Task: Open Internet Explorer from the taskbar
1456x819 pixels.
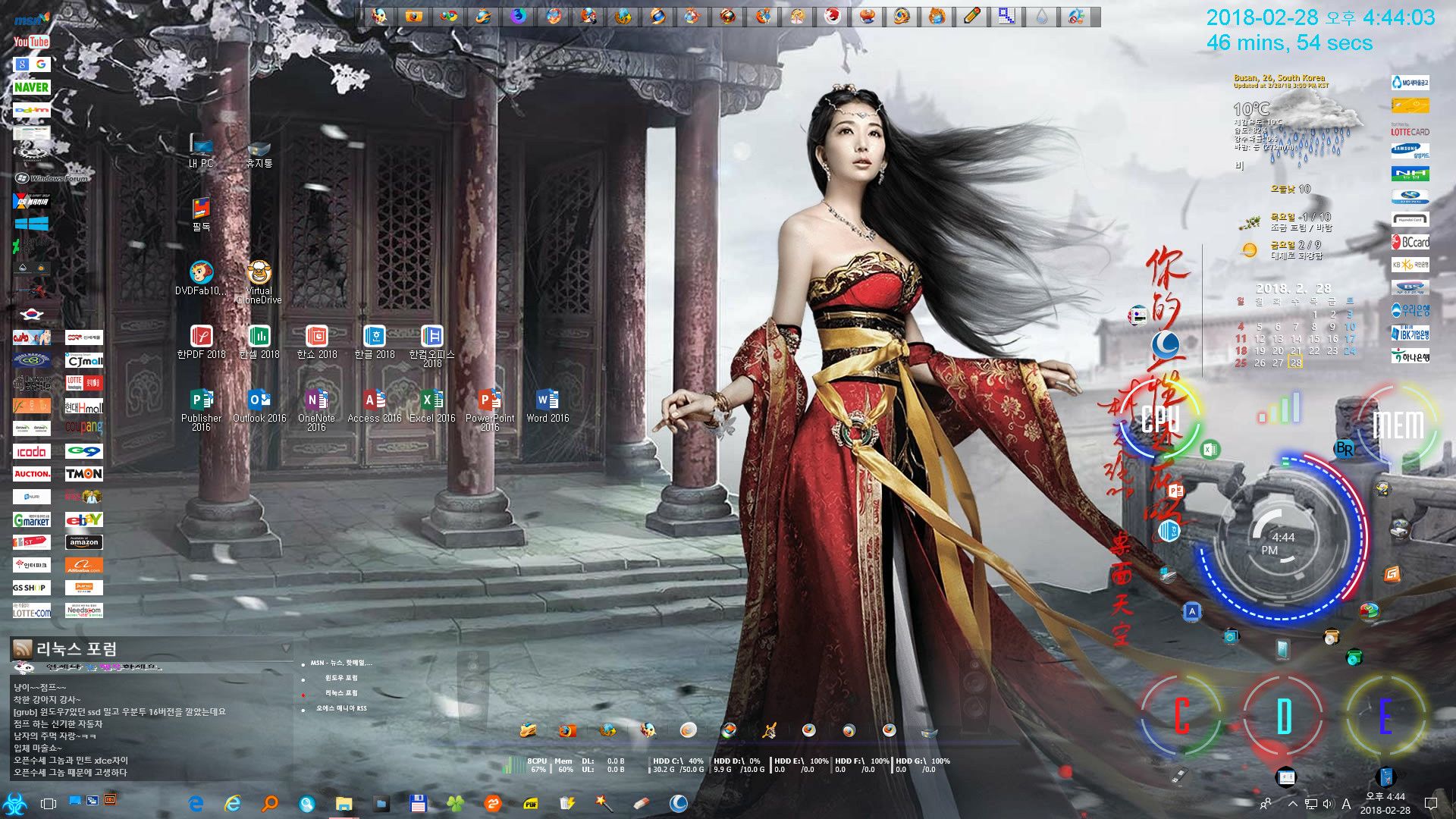Action: pos(233,803)
